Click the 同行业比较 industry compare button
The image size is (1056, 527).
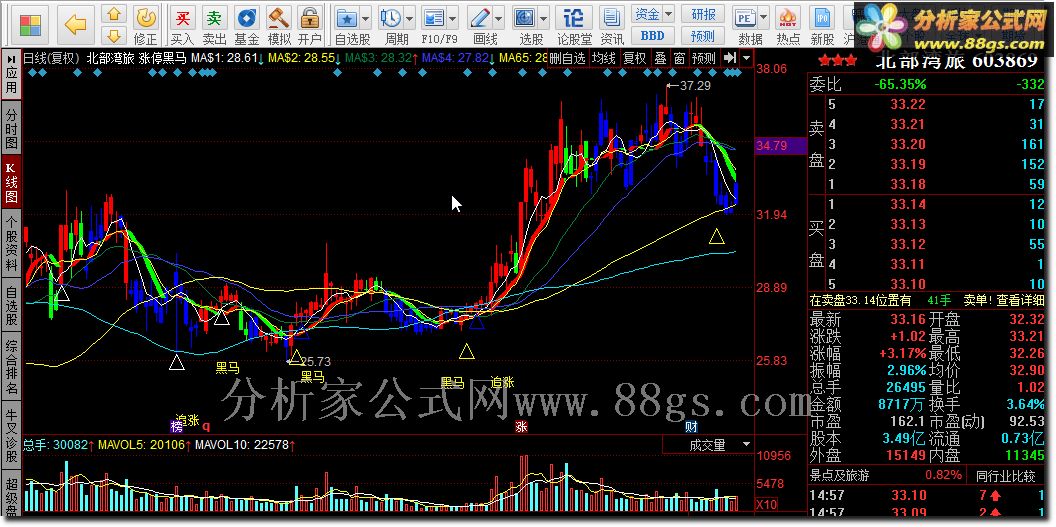coord(1005,475)
